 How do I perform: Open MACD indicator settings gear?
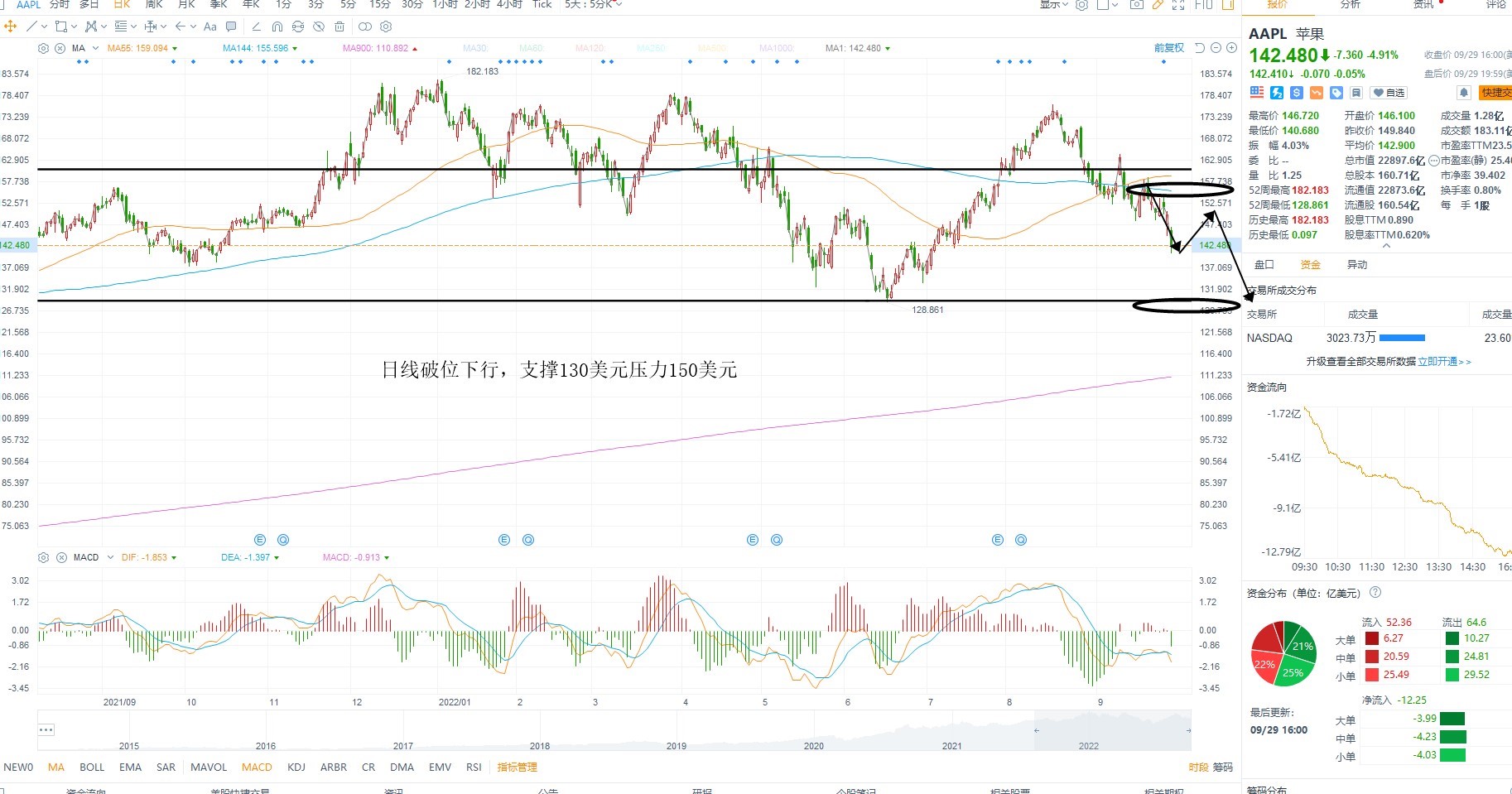click(44, 557)
